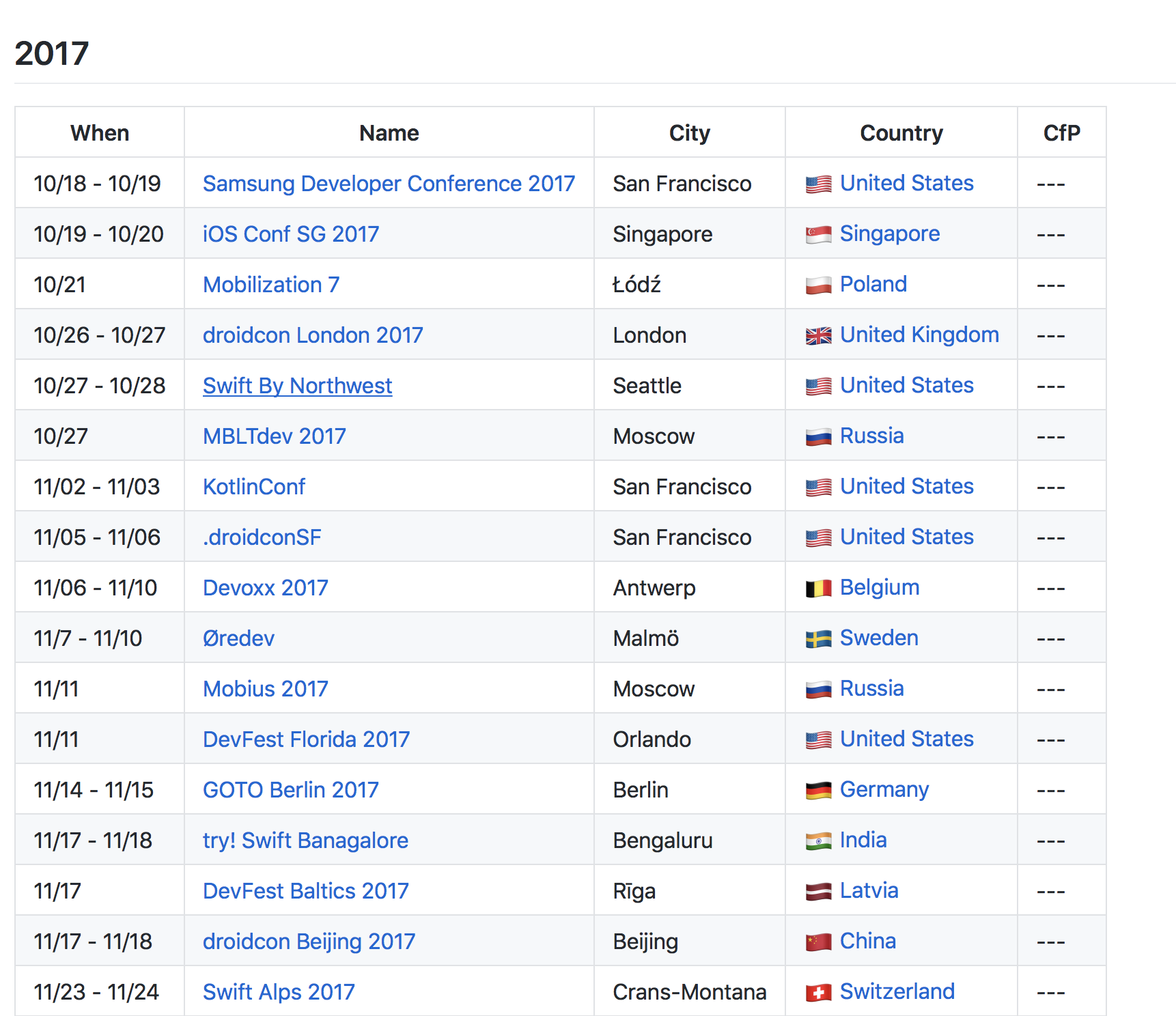The height and width of the screenshot is (1016, 1176).
Task: Click the Poland flag icon
Action: pos(818,285)
